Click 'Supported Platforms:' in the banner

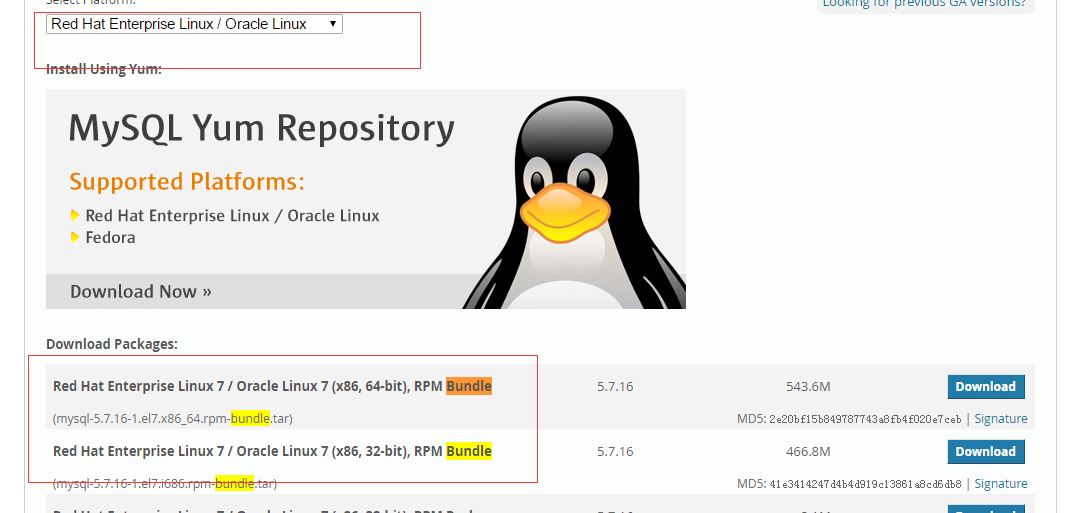(187, 182)
